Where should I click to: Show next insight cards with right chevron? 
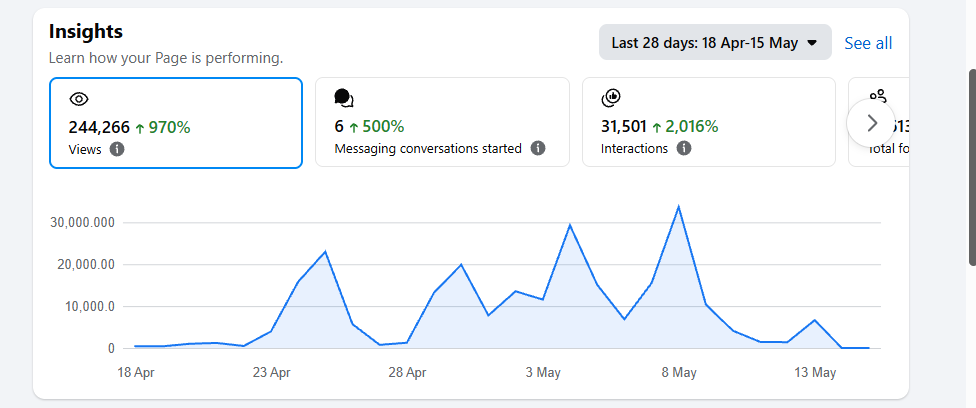871,123
